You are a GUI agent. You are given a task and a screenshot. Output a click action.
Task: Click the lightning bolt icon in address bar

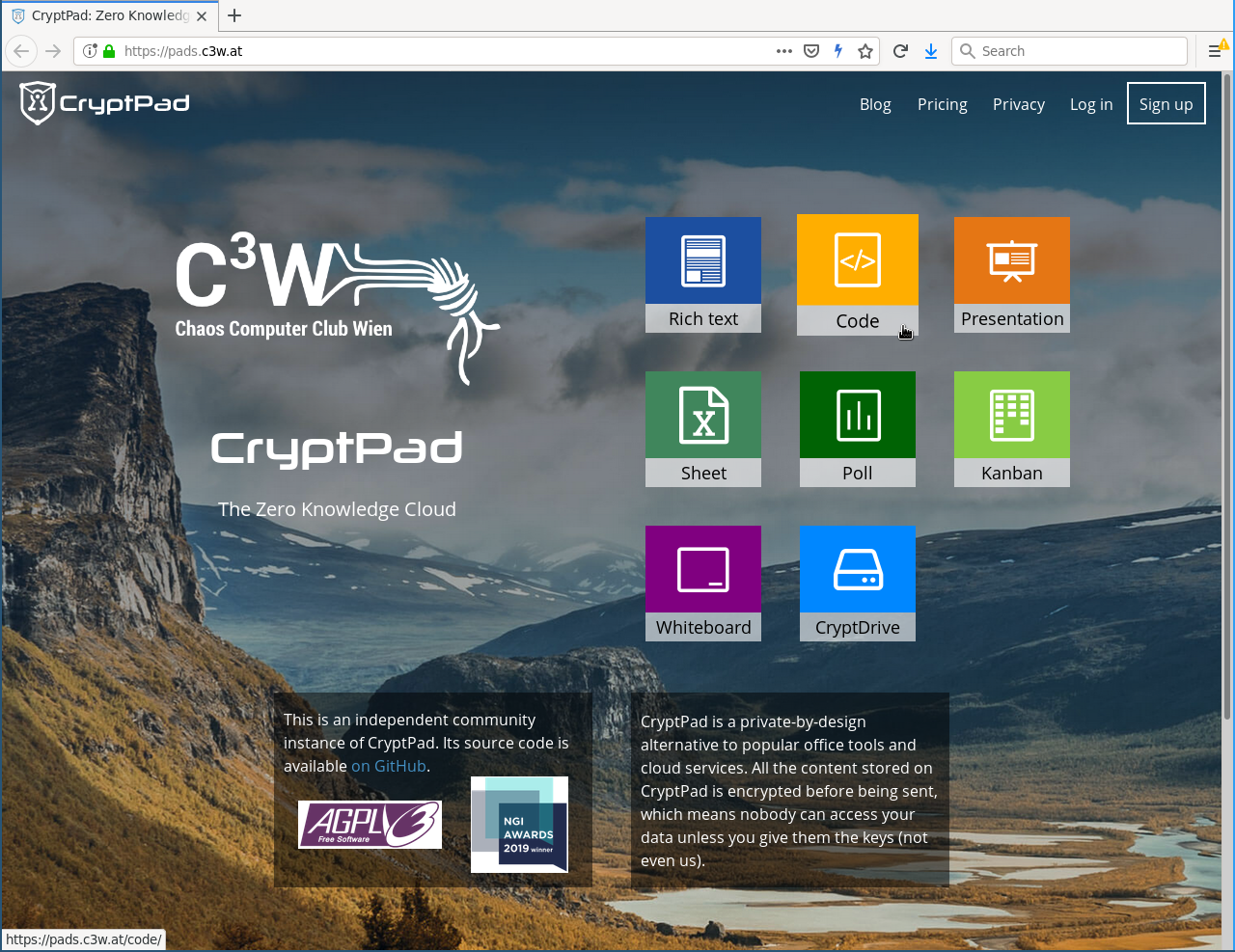tap(838, 51)
